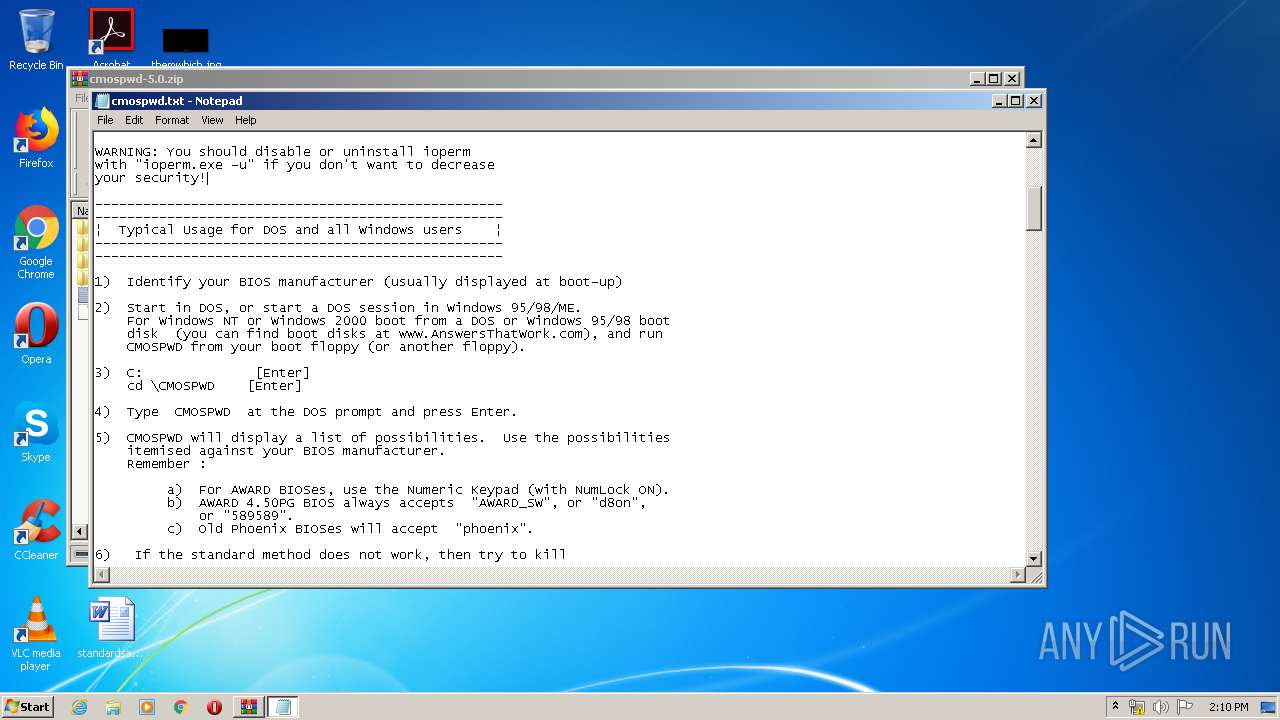
Task: Click the volume speaker tray icon
Action: [1161, 707]
